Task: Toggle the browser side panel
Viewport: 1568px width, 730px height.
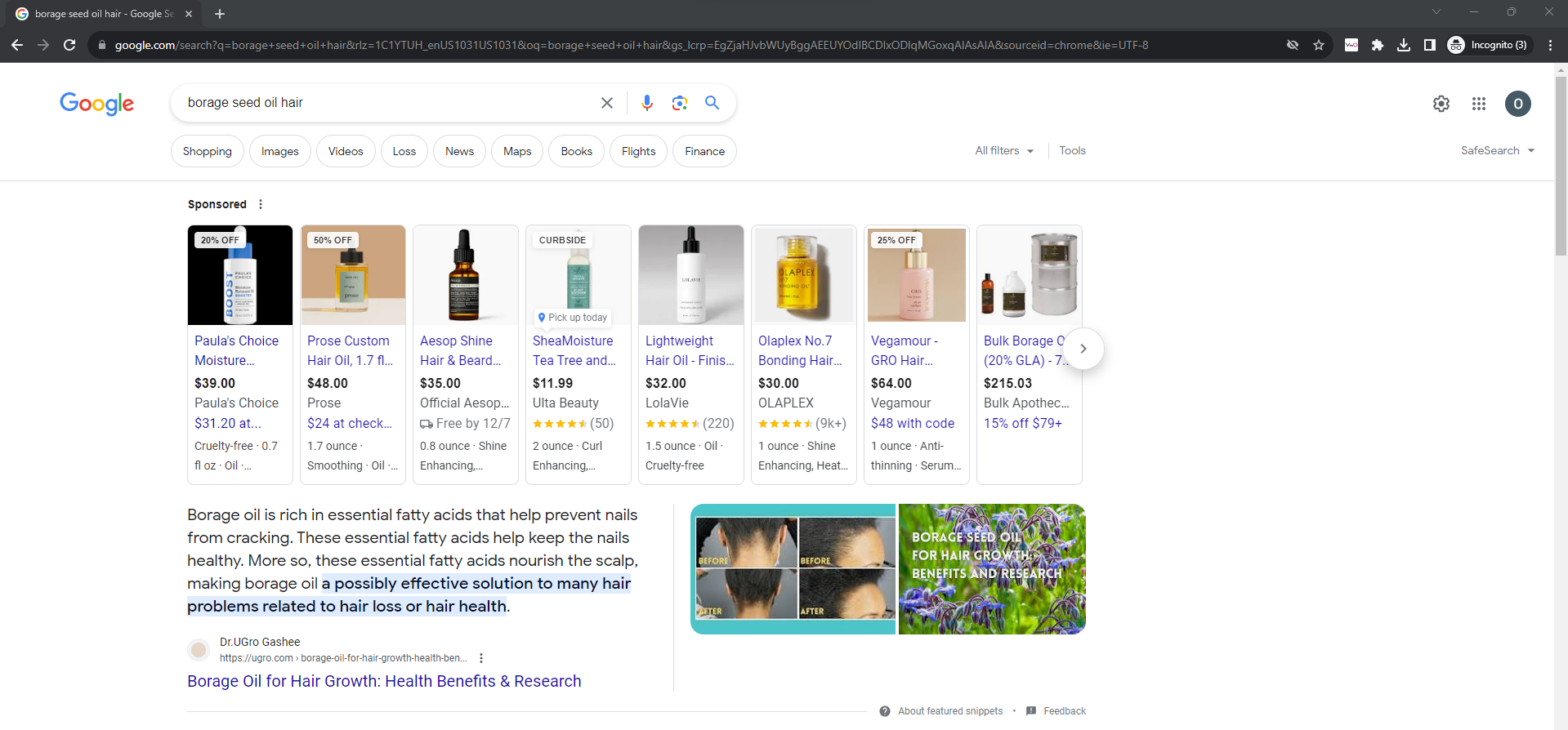Action: pos(1429,45)
